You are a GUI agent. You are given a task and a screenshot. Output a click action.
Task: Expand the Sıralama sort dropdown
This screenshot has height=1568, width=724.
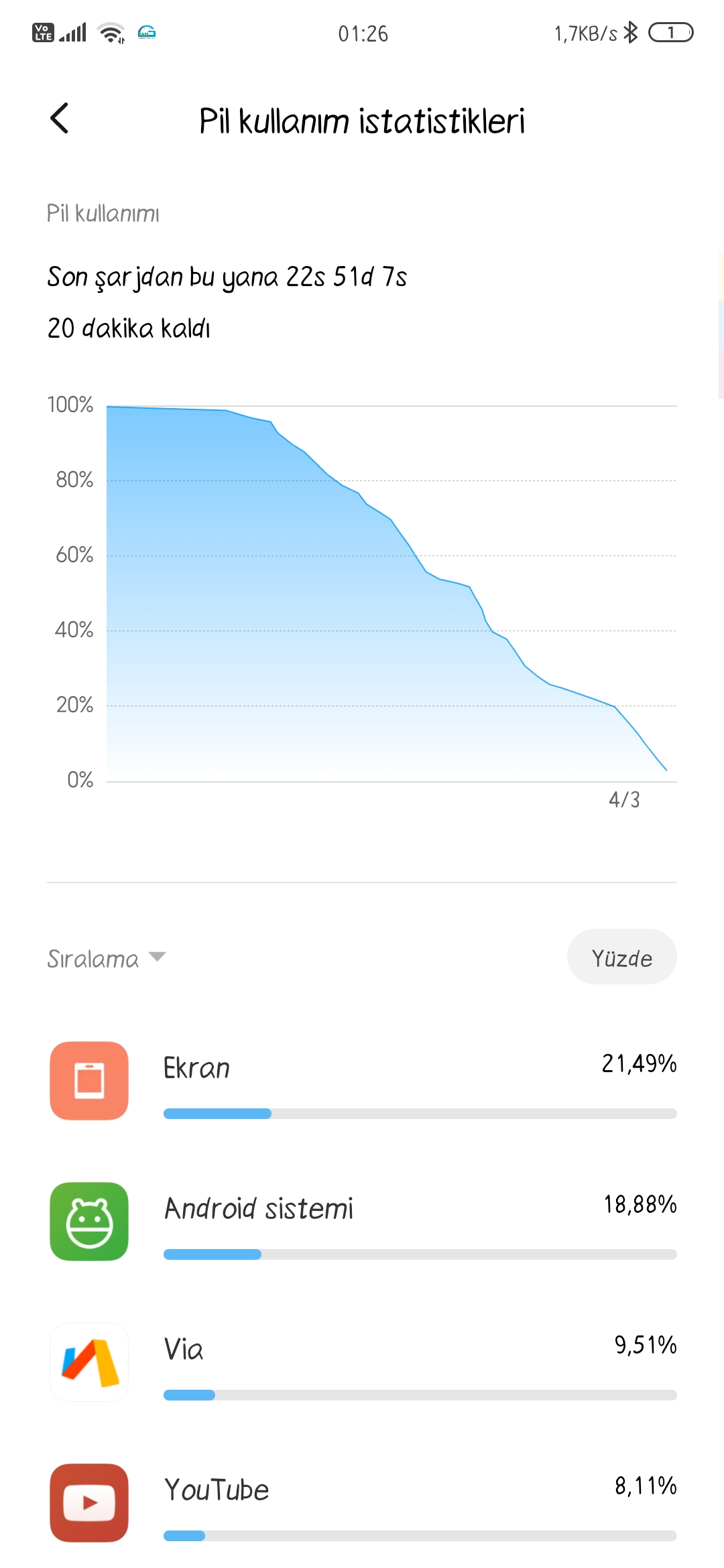pyautogui.click(x=106, y=958)
